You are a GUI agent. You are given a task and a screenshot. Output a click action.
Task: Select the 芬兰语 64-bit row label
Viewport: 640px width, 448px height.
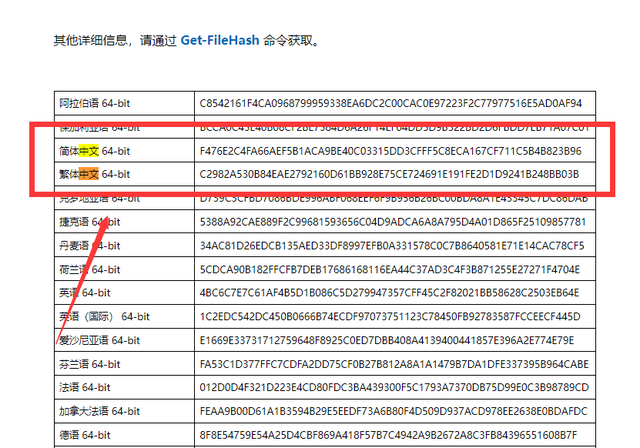[x=90, y=364]
